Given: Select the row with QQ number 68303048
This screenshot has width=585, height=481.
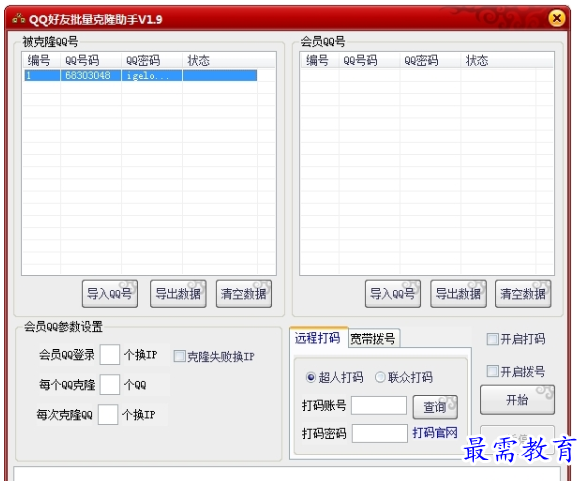Looking at the screenshot, I should (141, 75).
